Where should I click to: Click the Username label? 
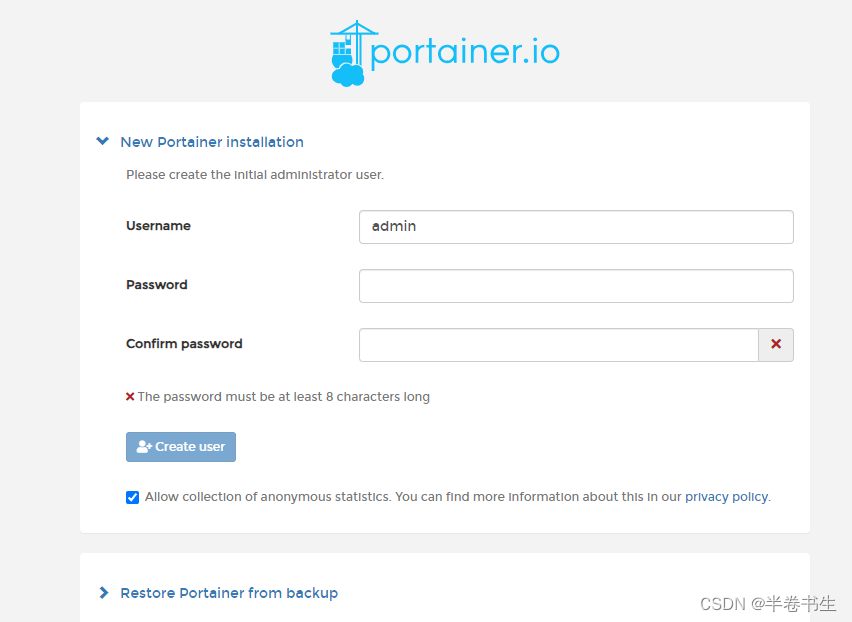tap(158, 225)
